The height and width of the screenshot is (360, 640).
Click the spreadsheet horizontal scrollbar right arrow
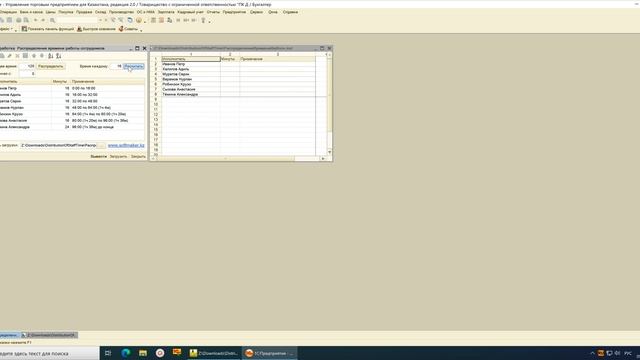[323, 158]
